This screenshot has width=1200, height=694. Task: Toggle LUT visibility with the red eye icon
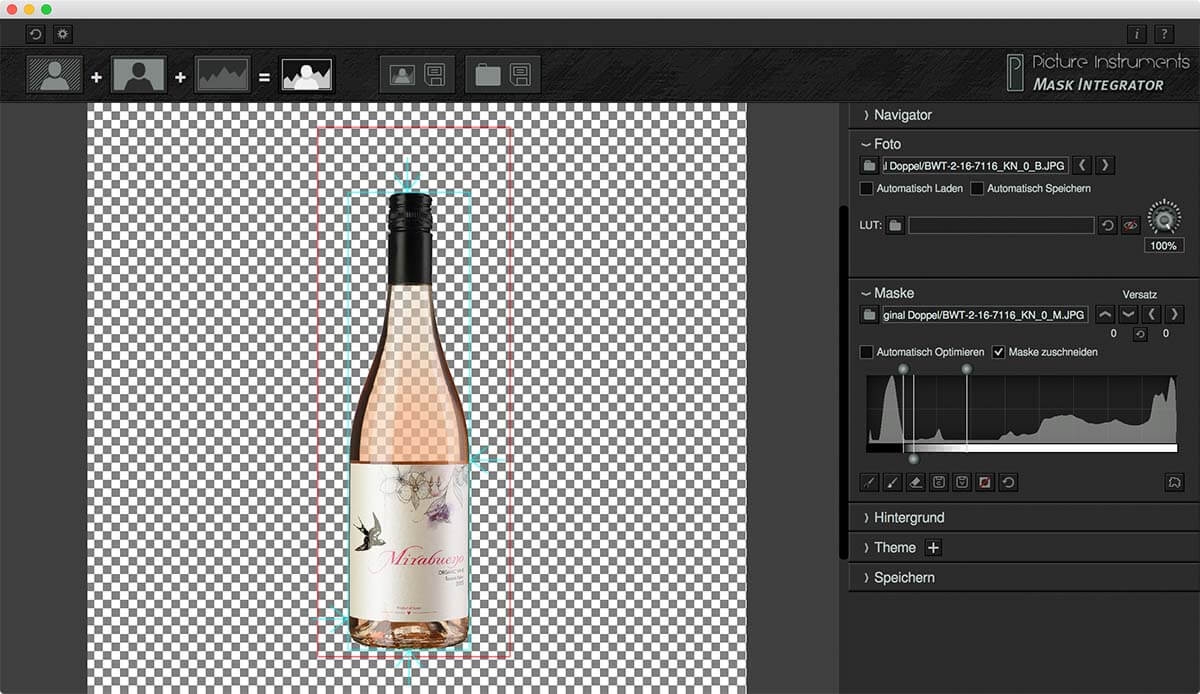click(1130, 226)
